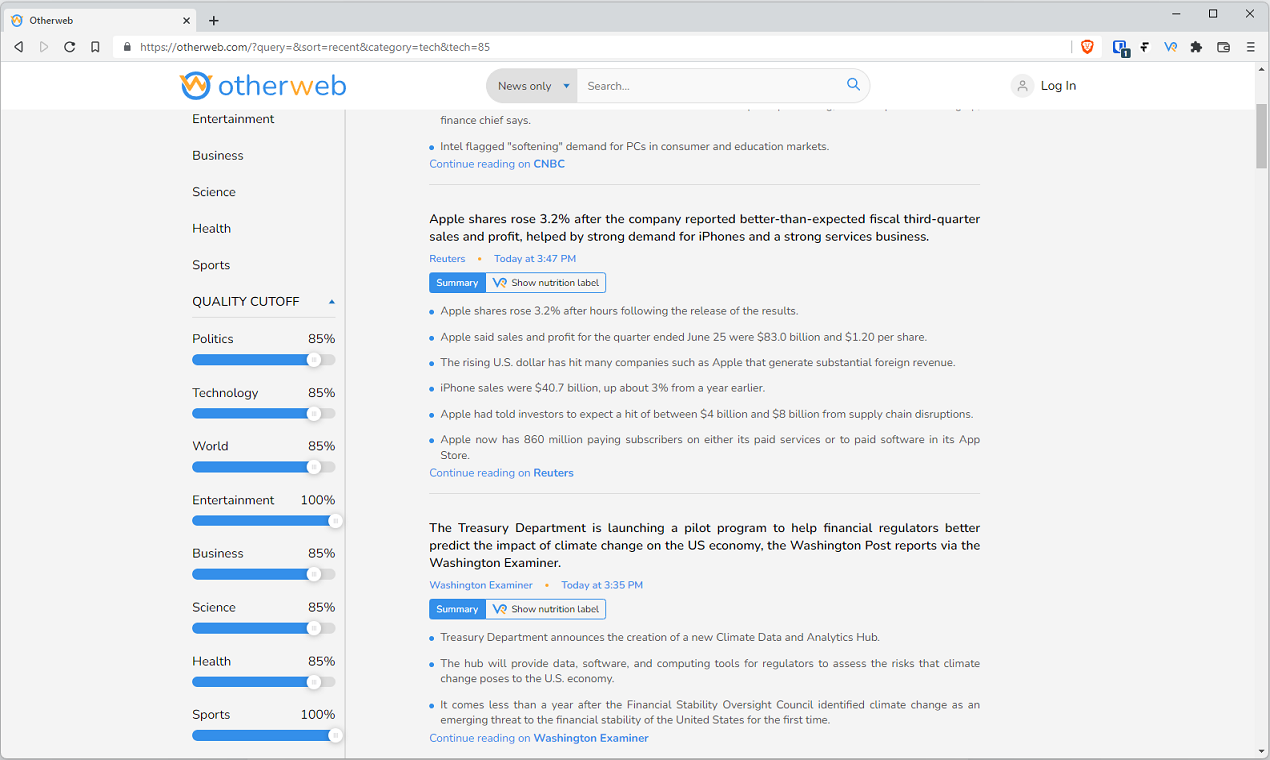Open the Treasury Department pilot program headline
Viewport: 1270px width, 760px height.
(704, 545)
